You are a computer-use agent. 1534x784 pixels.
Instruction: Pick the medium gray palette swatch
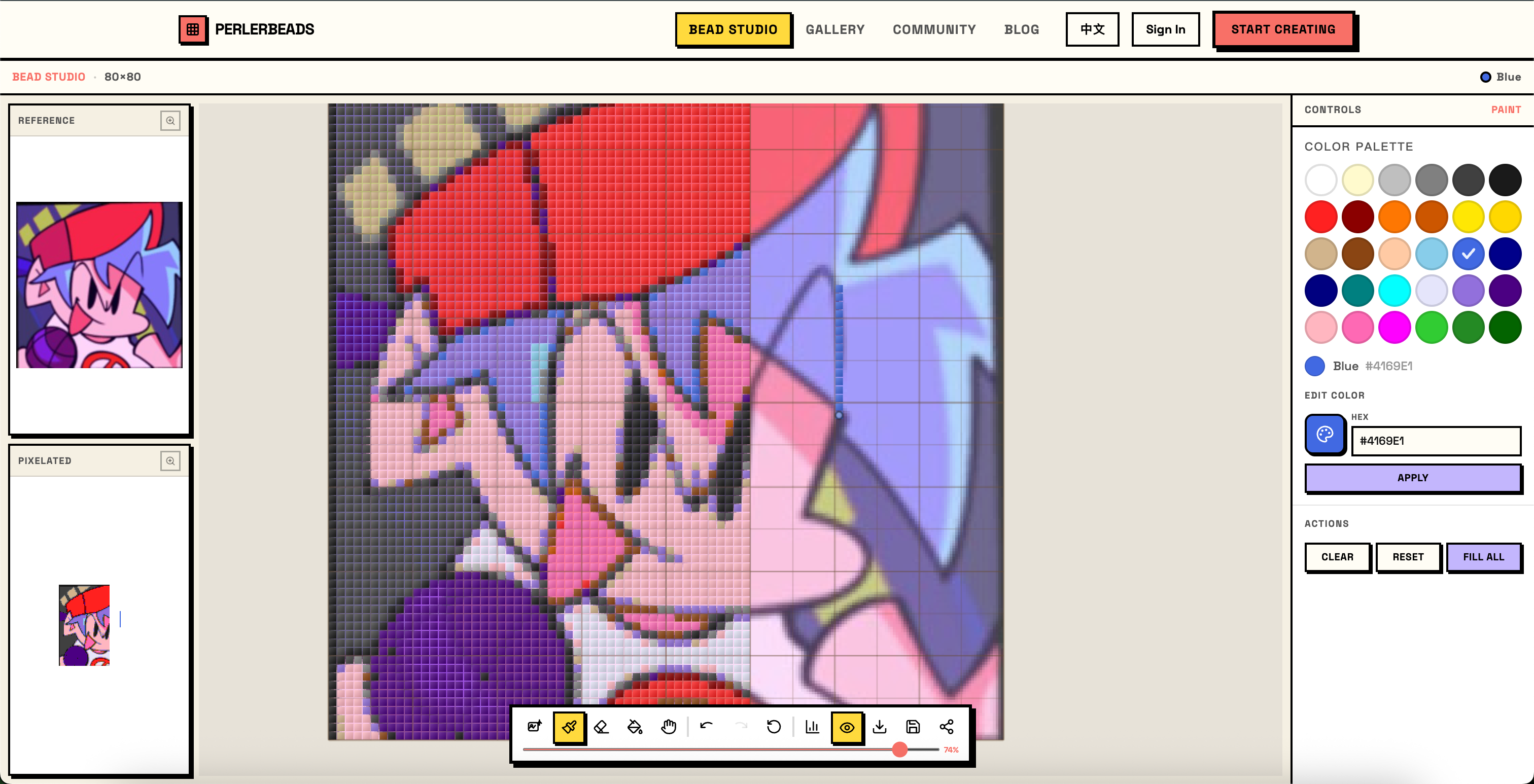click(x=1431, y=181)
